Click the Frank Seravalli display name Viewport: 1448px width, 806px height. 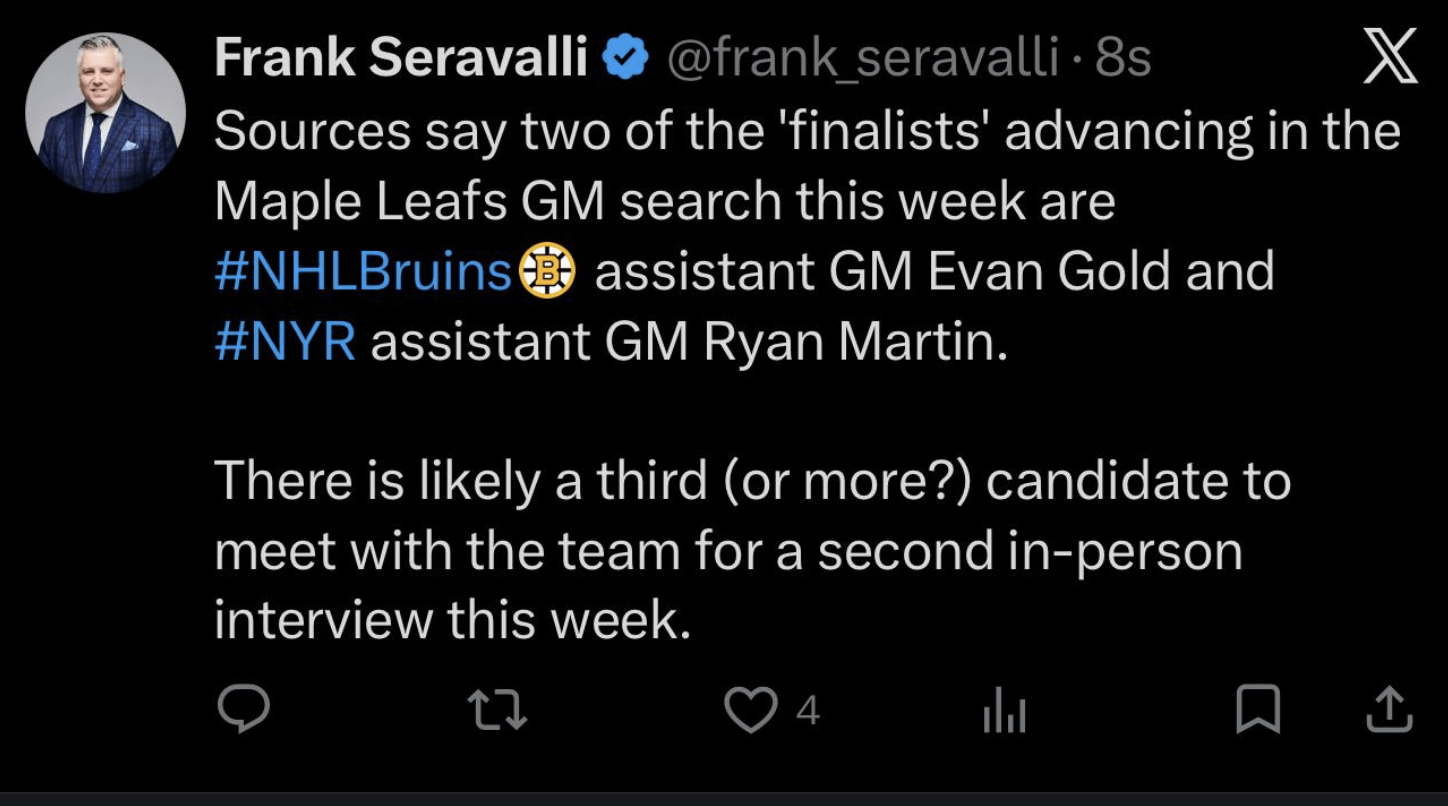point(401,59)
